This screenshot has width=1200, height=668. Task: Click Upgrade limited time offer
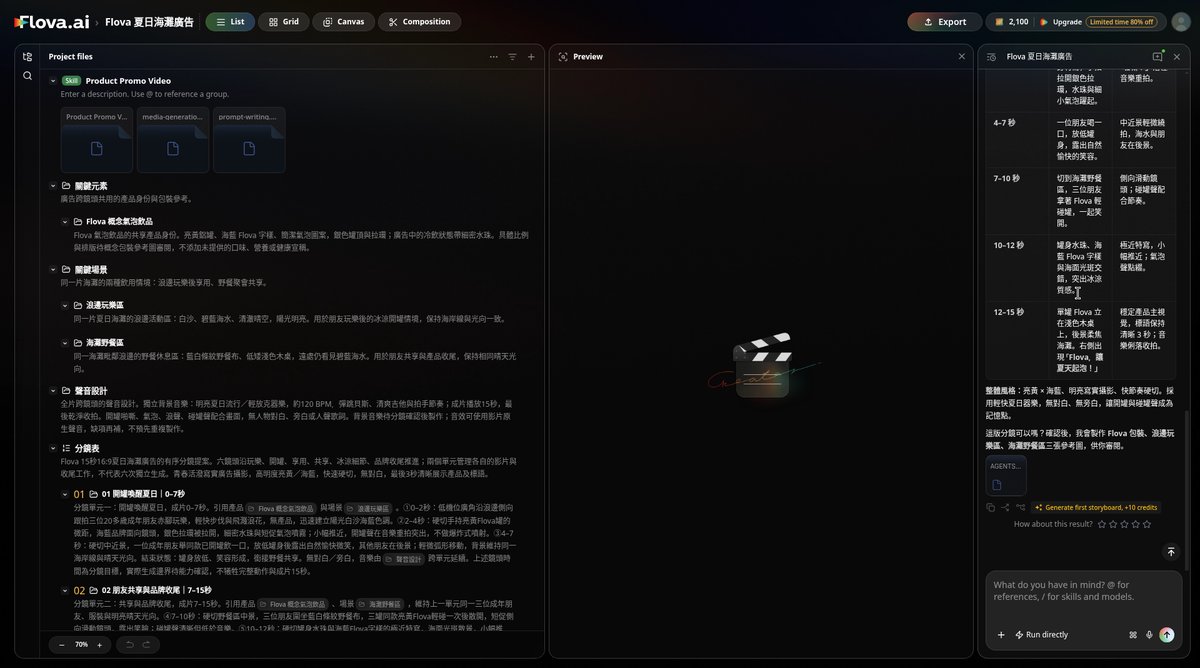click(x=1098, y=21)
